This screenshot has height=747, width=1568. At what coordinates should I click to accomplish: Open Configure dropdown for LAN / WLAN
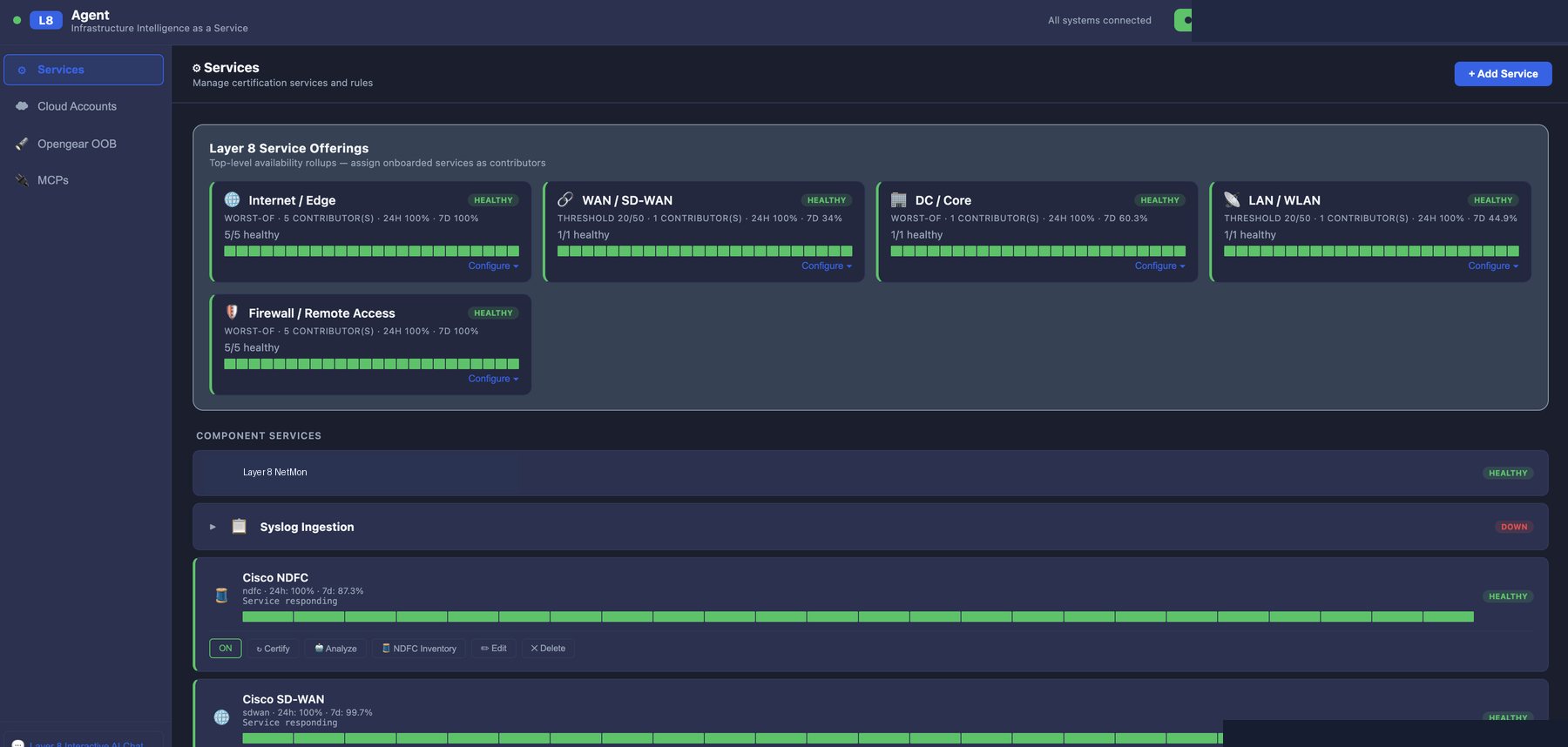[1493, 266]
